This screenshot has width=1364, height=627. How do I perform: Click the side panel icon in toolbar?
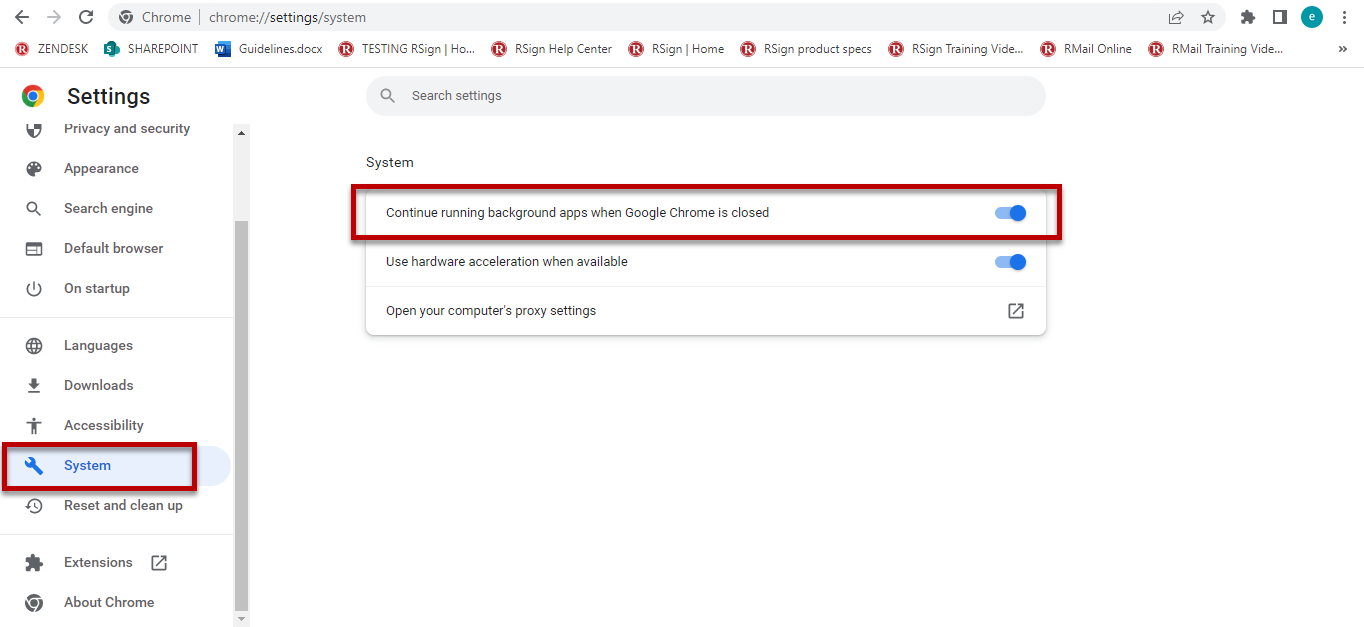coord(1279,17)
